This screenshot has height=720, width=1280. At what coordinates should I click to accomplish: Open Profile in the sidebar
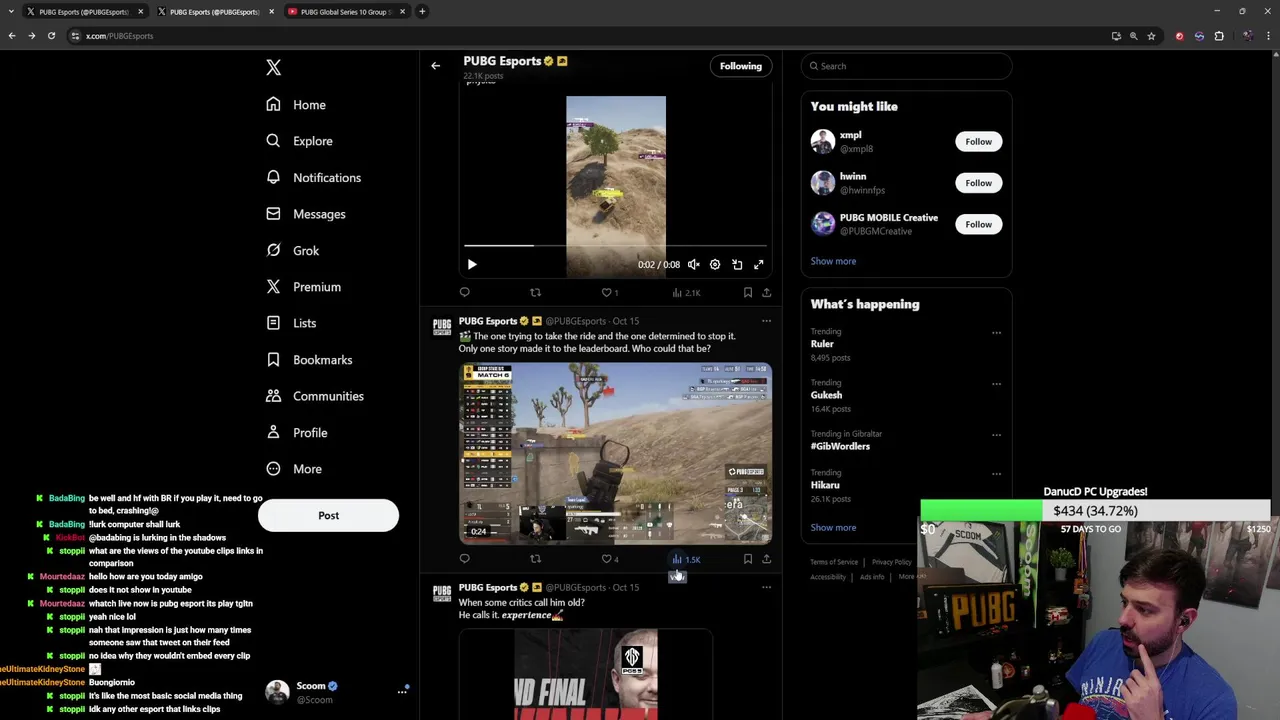[296, 433]
